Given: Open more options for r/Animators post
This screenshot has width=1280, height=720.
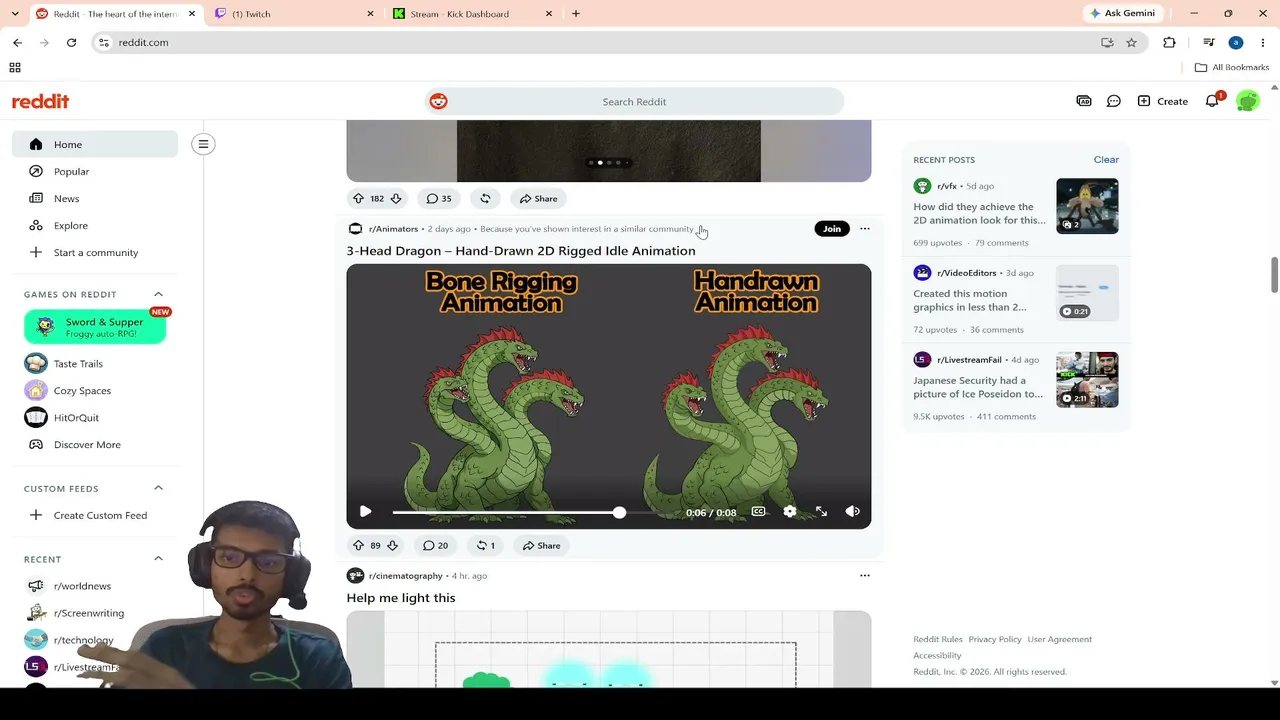Looking at the screenshot, I should [x=865, y=229].
